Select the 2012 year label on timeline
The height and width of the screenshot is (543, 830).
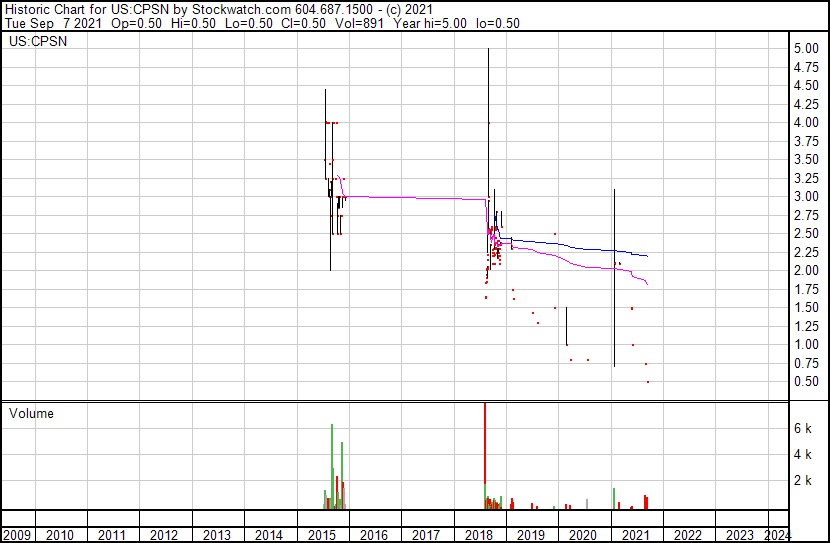[x=164, y=535]
